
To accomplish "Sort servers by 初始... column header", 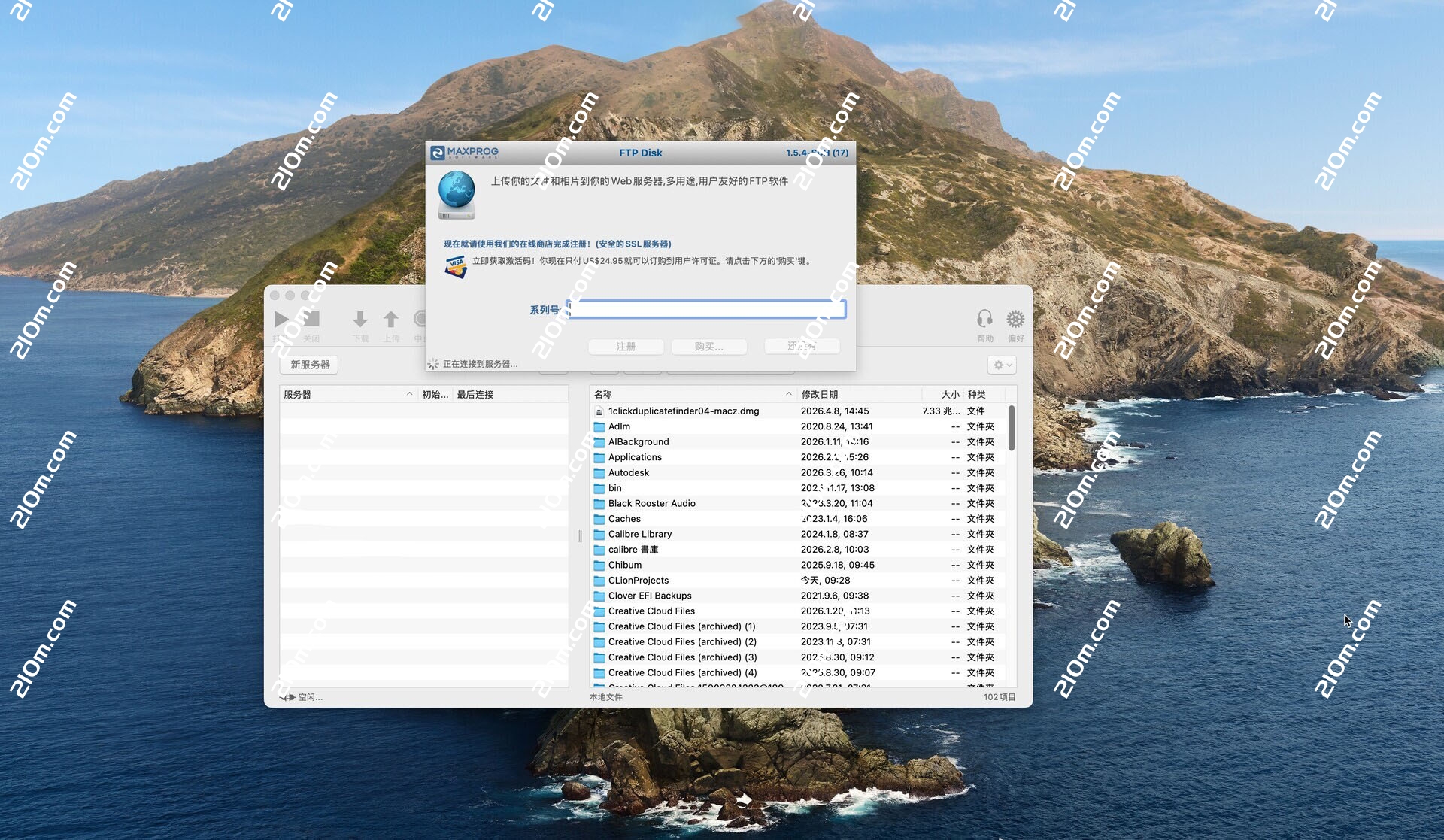I will (x=435, y=394).
